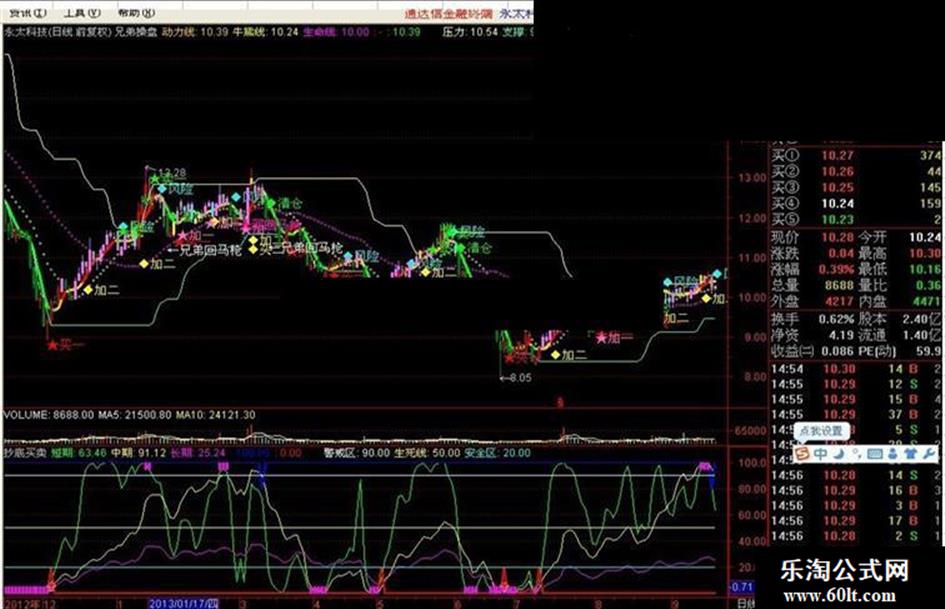Click the 安全区: 20.00 label
This screenshot has height=609, width=945.
coord(498,453)
